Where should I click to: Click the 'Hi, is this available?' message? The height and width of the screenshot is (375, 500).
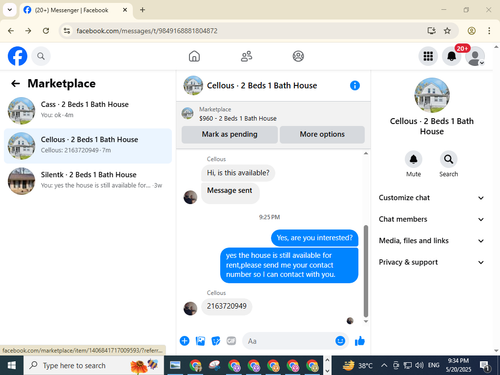tap(238, 173)
